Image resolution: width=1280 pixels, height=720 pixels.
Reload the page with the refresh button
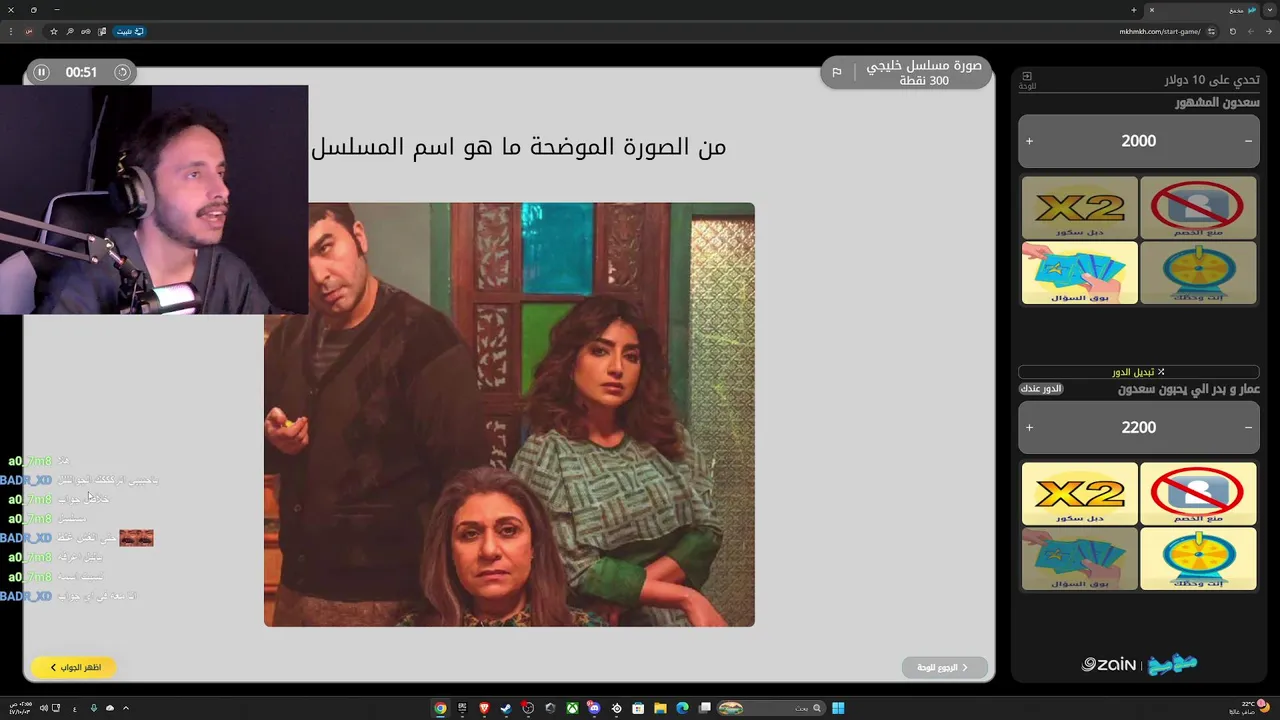[1232, 31]
